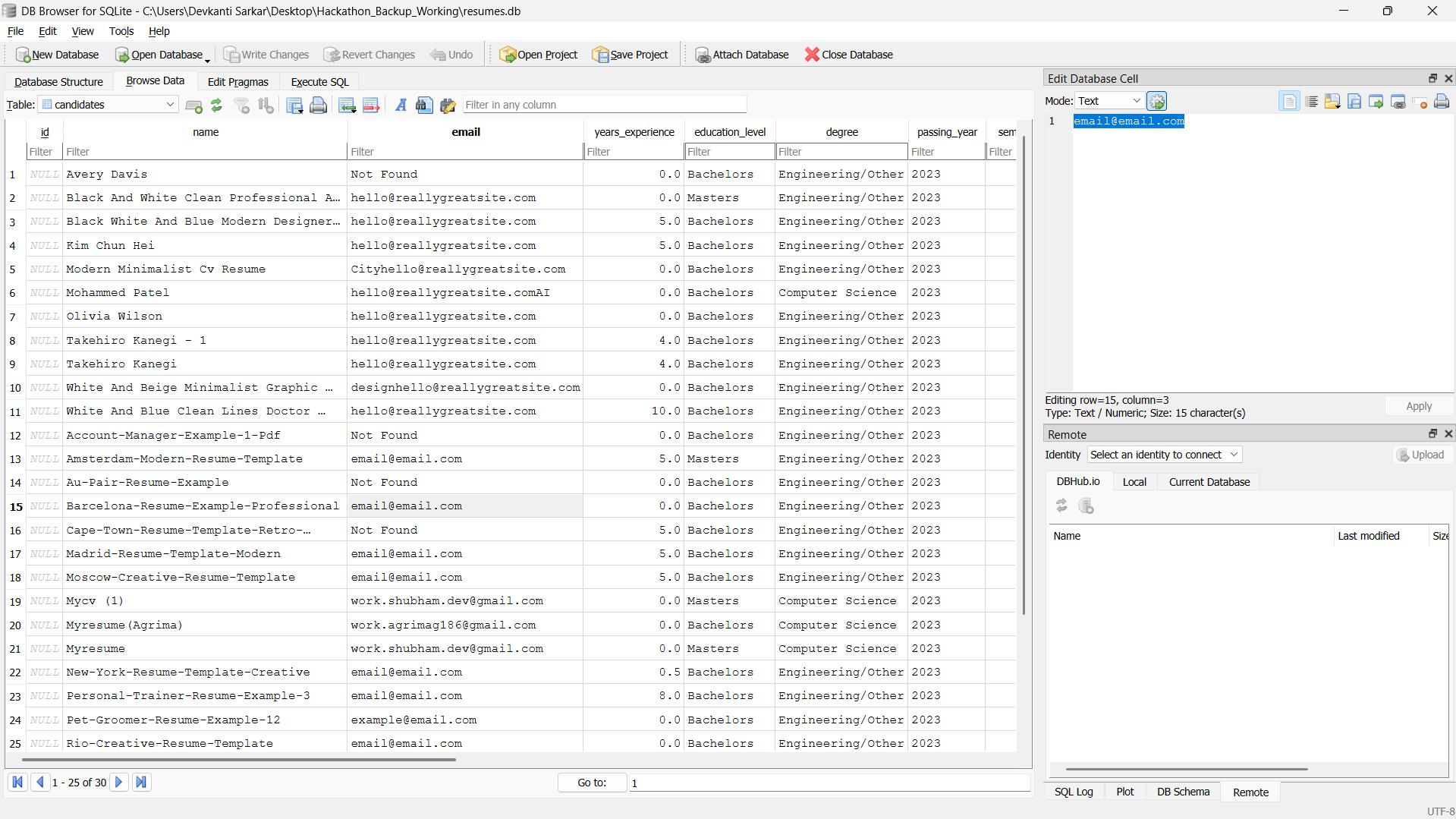Open the Tools menu
This screenshot has width=1456, height=819.
pos(121,31)
